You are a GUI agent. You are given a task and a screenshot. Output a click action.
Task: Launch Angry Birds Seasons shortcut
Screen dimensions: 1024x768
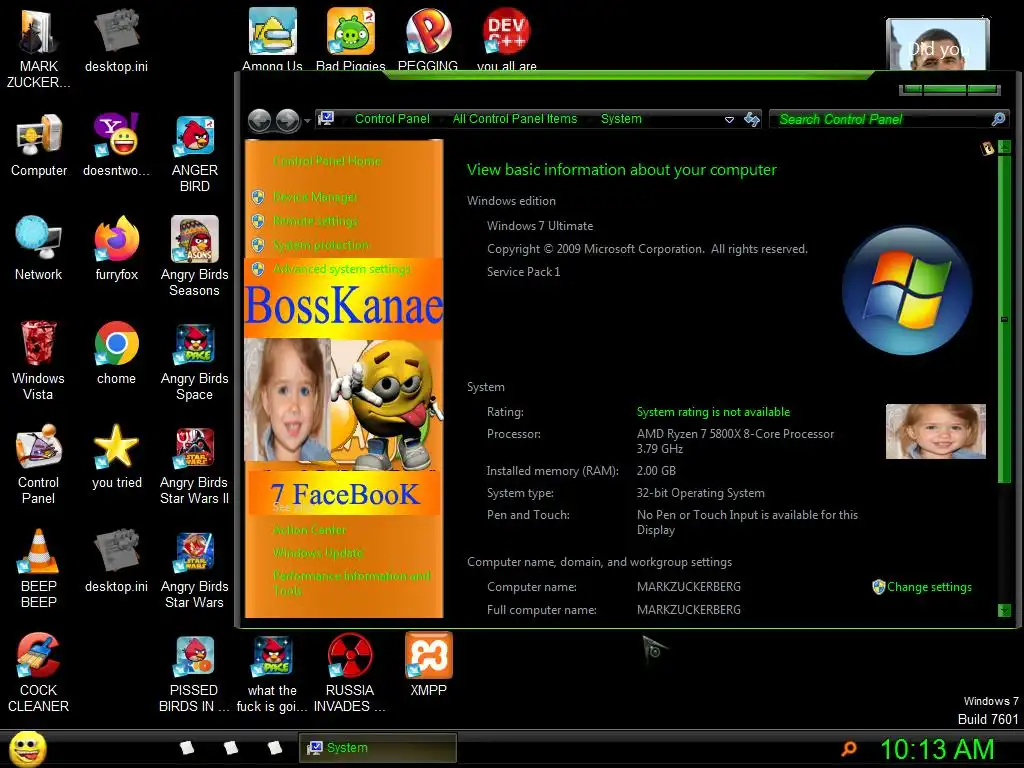coord(195,257)
